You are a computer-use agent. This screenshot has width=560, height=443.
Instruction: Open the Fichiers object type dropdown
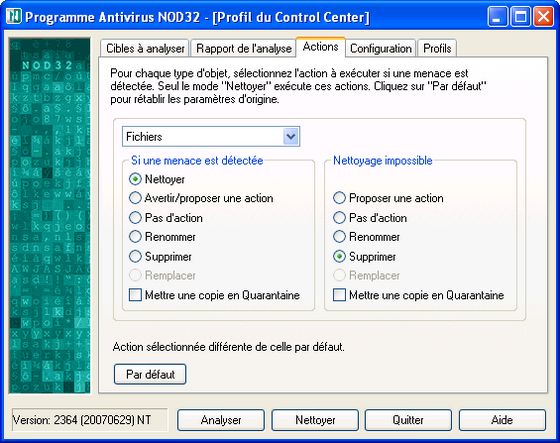[211, 136]
